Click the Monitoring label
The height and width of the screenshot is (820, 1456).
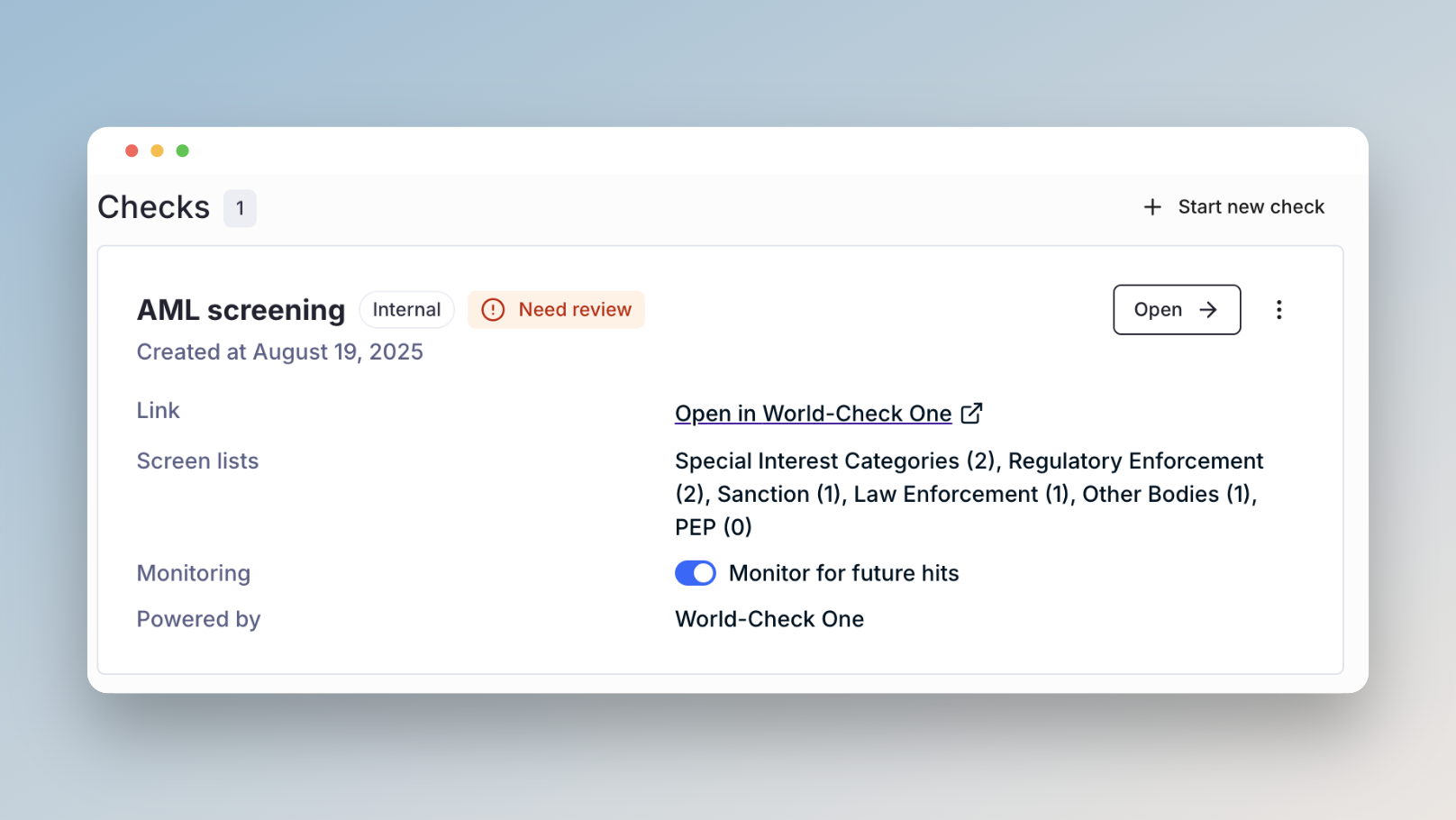pyautogui.click(x=194, y=573)
